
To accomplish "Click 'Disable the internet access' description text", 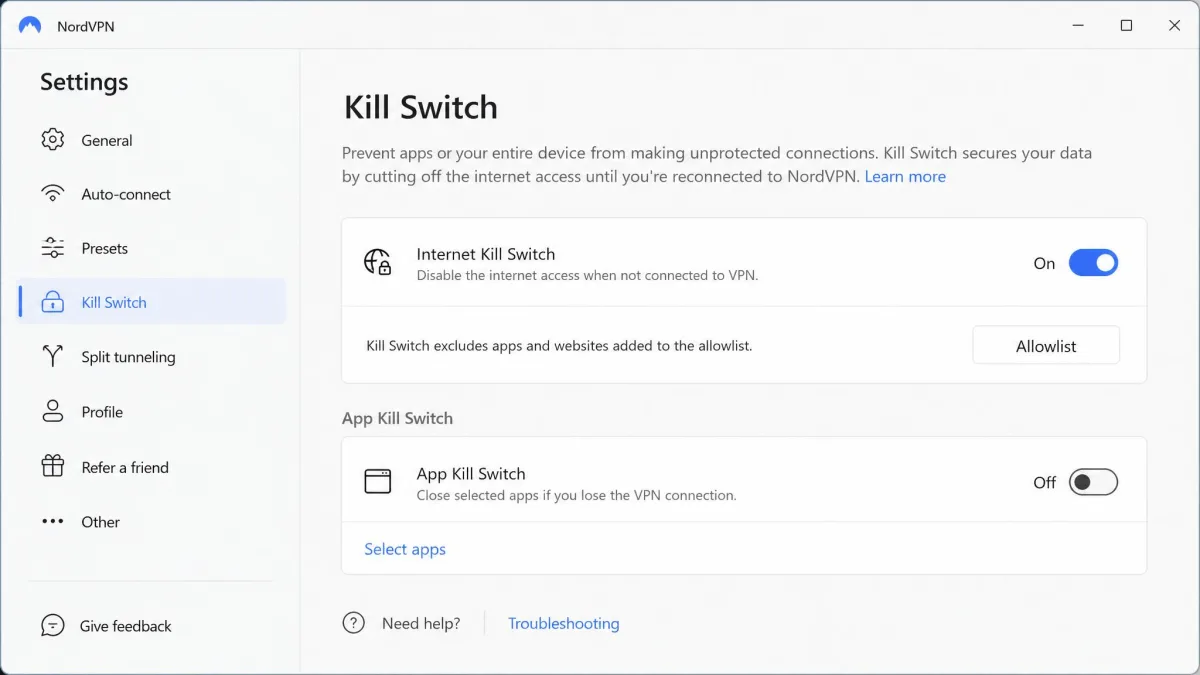I will pyautogui.click(x=588, y=275).
